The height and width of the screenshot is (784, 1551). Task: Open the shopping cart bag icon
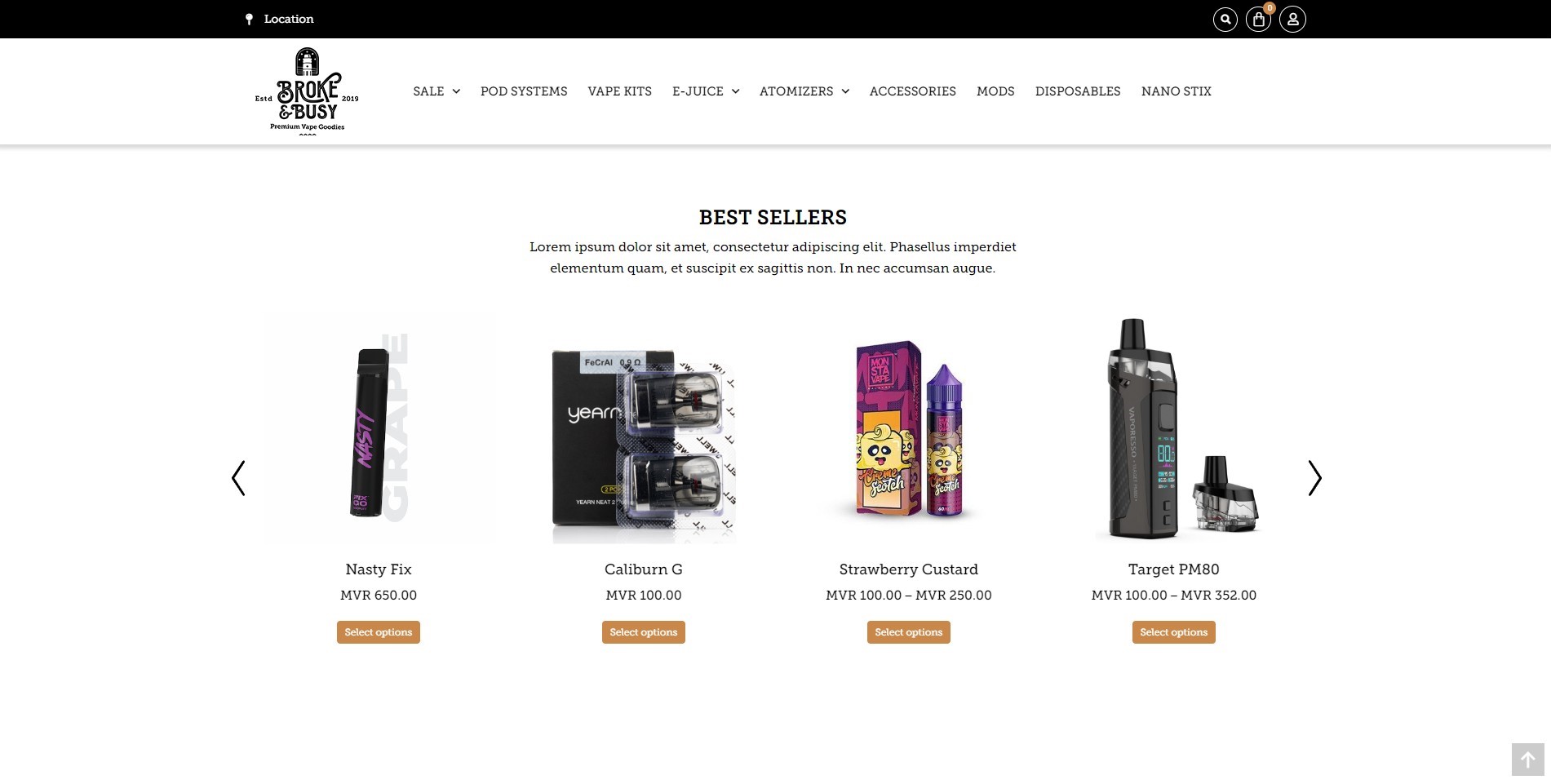(1258, 19)
